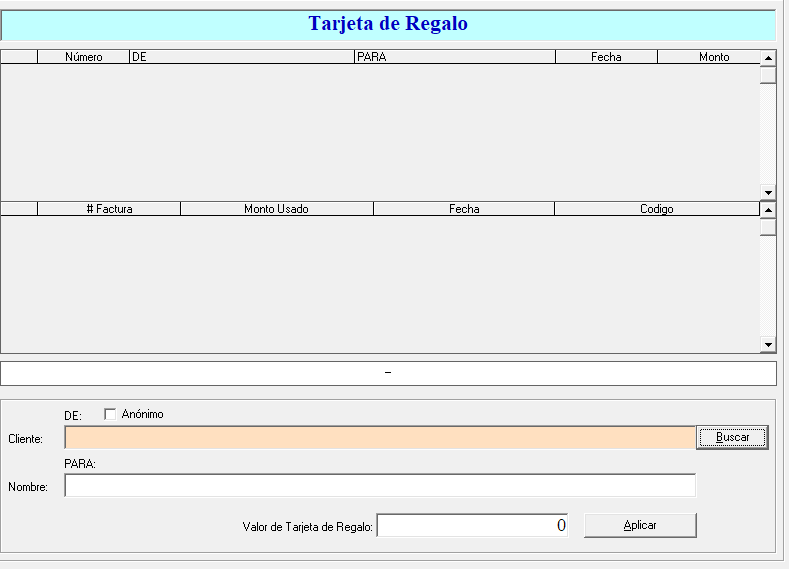Click down arrow of invoice grid scrollbar

[768, 345]
